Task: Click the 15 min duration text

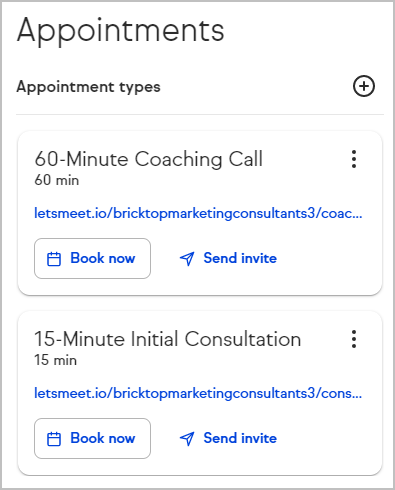Action: click(x=55, y=360)
